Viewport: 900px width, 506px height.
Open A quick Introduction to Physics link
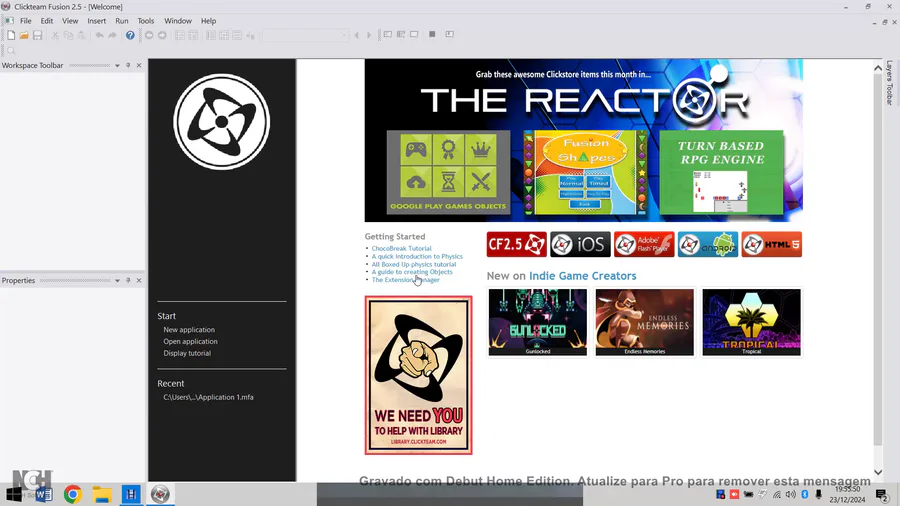pyautogui.click(x=417, y=256)
